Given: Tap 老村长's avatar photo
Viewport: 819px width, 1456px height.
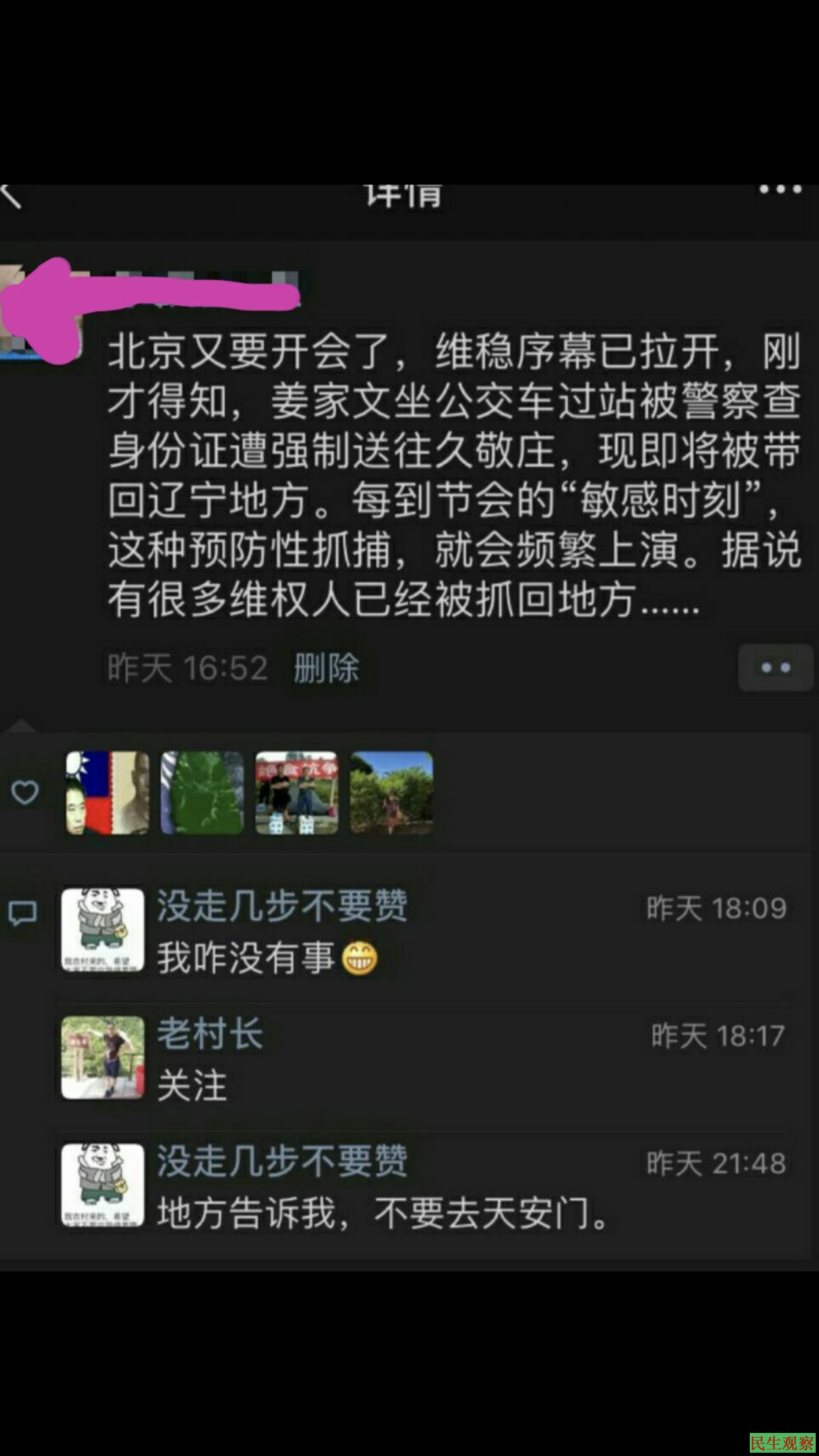Looking at the screenshot, I should click(x=103, y=1057).
